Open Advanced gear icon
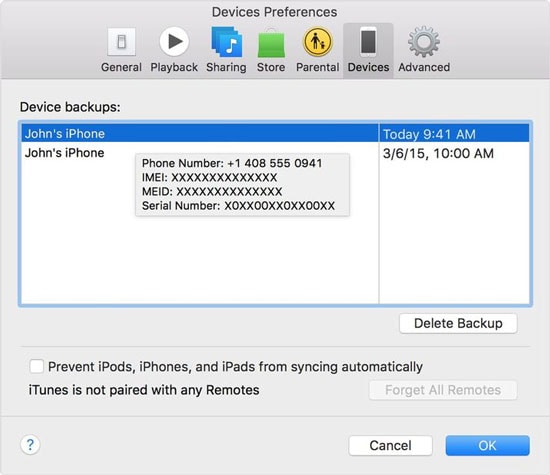 click(424, 42)
